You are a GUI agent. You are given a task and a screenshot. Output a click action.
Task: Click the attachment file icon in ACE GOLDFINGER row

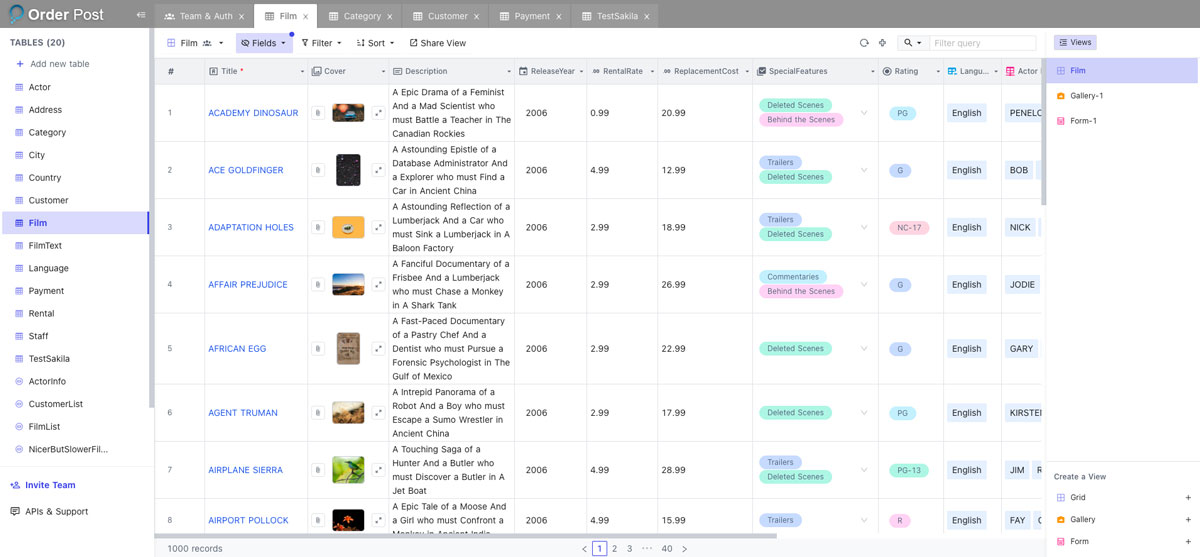point(318,170)
